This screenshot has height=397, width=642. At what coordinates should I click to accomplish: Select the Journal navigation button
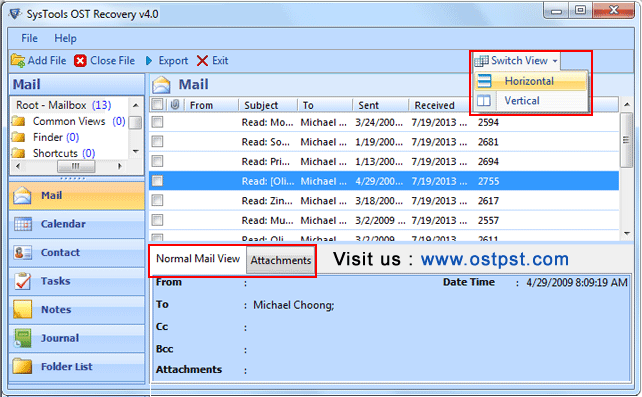point(77,338)
